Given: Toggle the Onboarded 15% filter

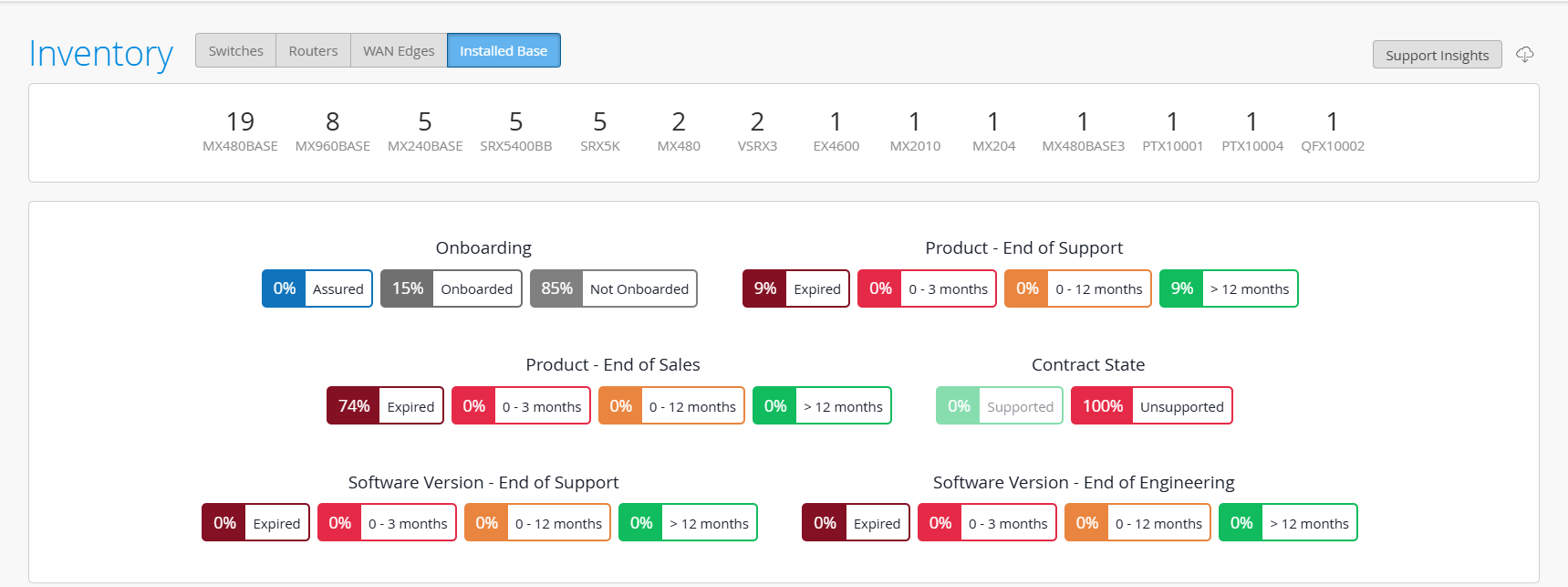Looking at the screenshot, I should pos(452,288).
